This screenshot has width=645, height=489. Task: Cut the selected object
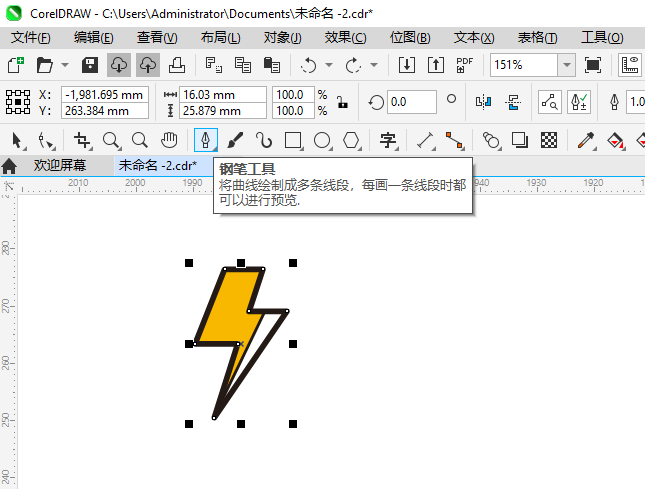[213, 65]
